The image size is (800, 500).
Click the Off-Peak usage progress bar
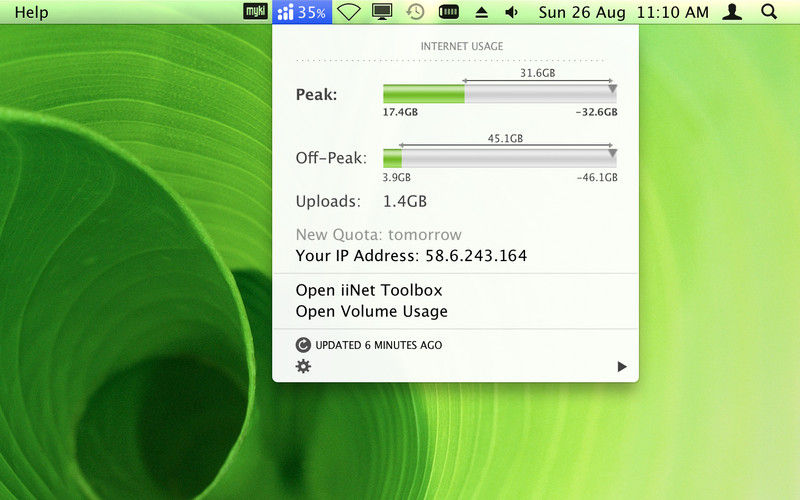pos(500,158)
